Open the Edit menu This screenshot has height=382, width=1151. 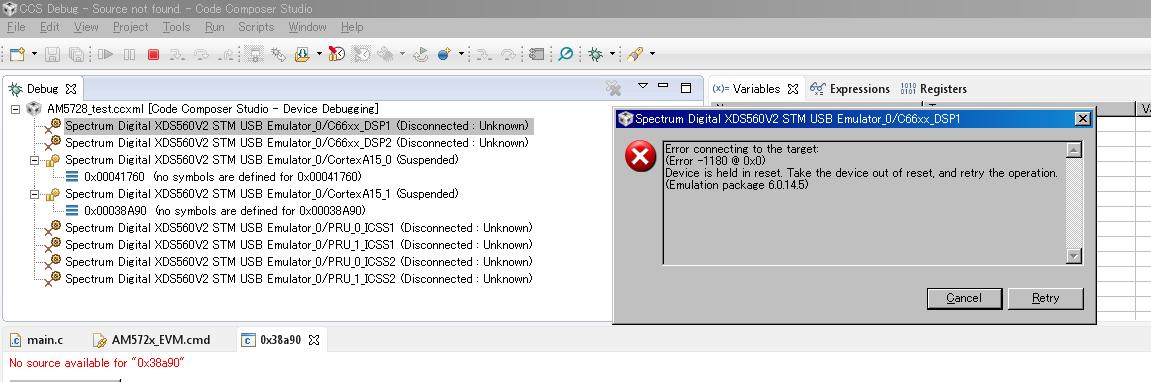(x=50, y=27)
